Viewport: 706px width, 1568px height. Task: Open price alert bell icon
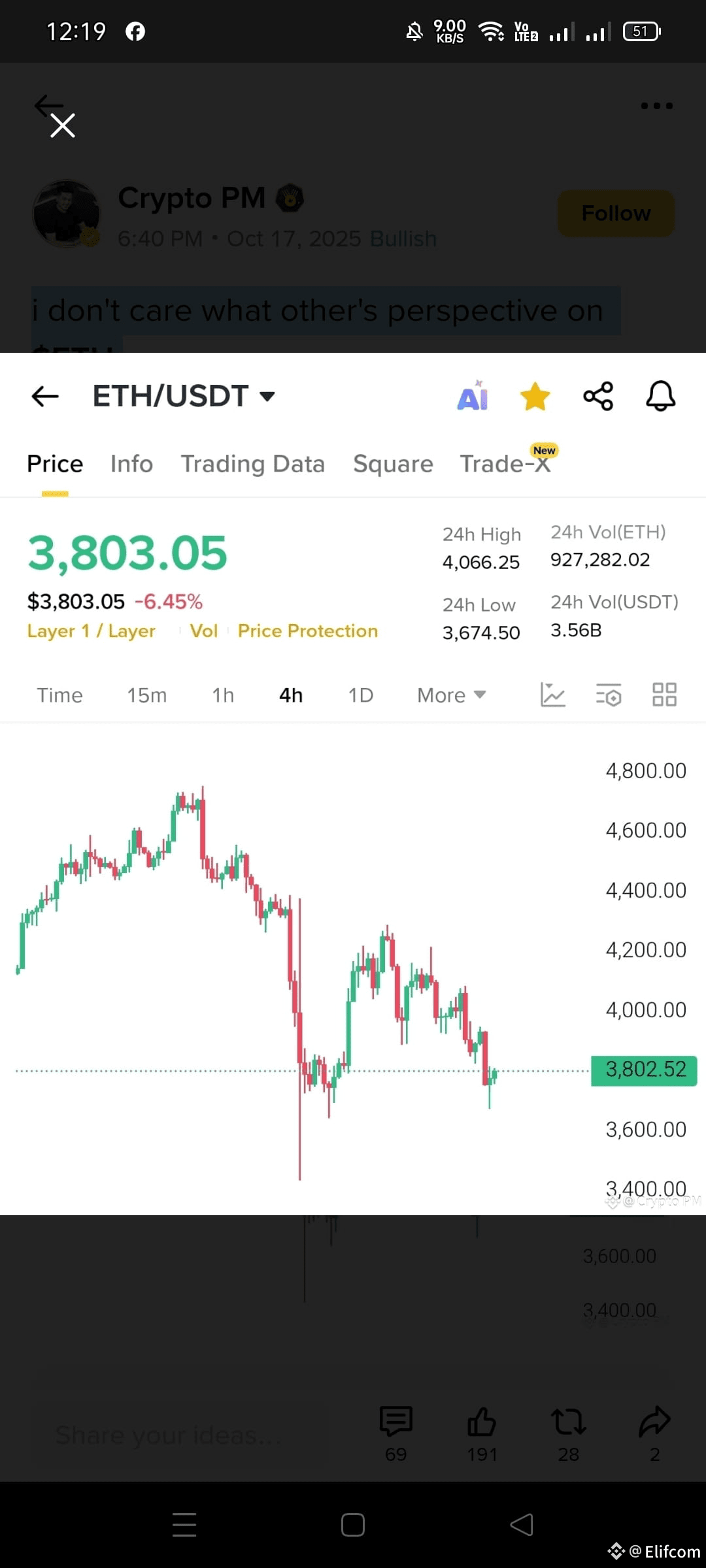(661, 396)
